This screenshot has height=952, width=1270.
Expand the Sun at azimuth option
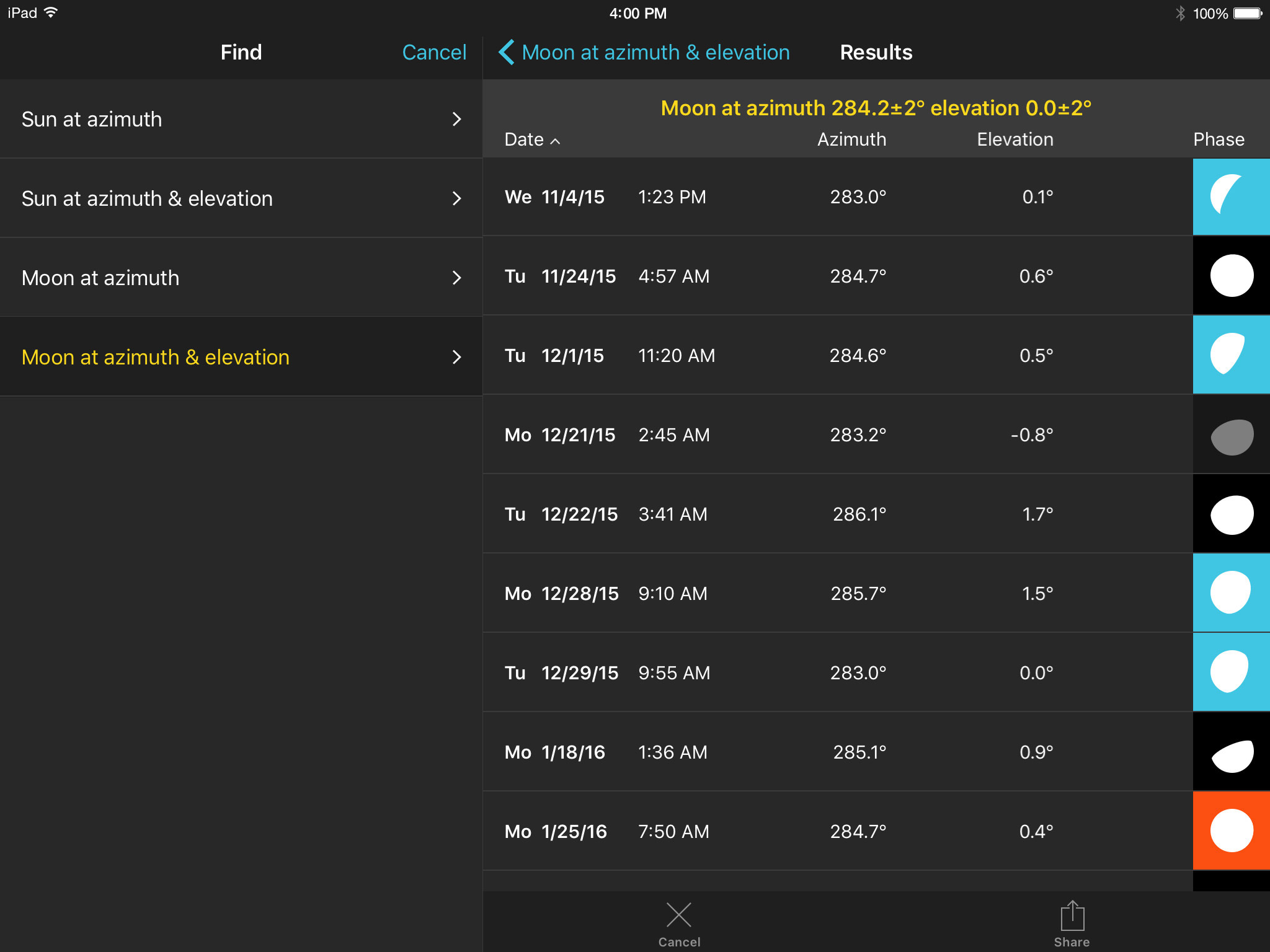456,119
